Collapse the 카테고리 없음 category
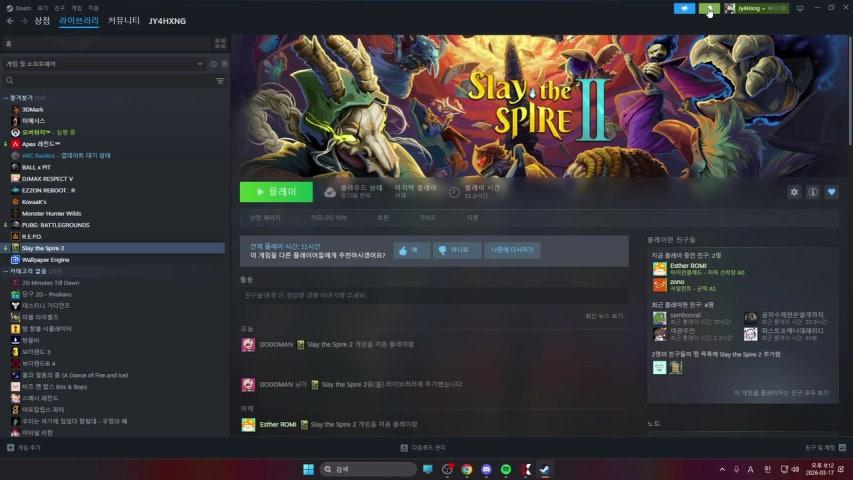Viewport: 853px width, 480px height. click(x=5, y=271)
